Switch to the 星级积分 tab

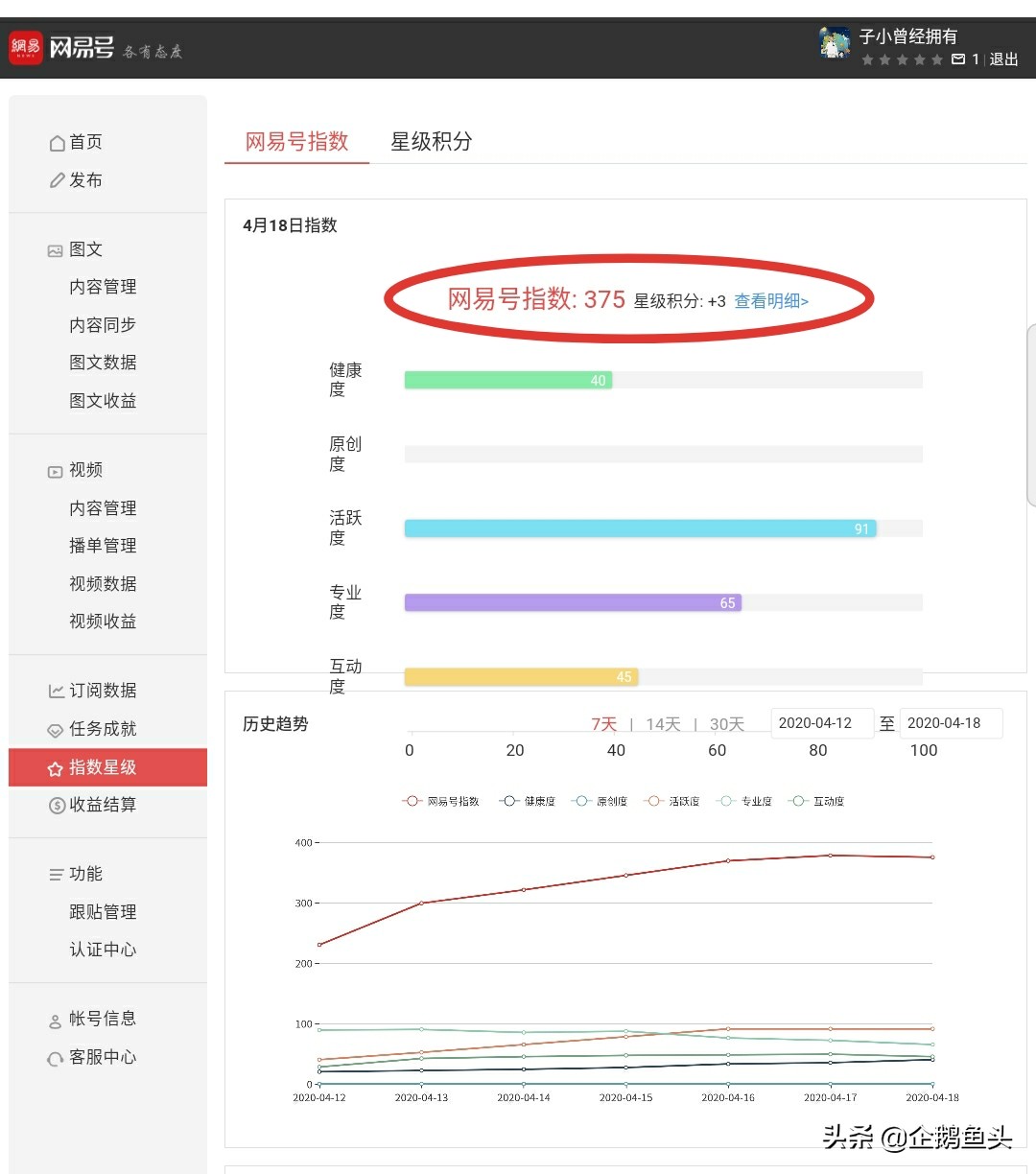click(x=432, y=142)
